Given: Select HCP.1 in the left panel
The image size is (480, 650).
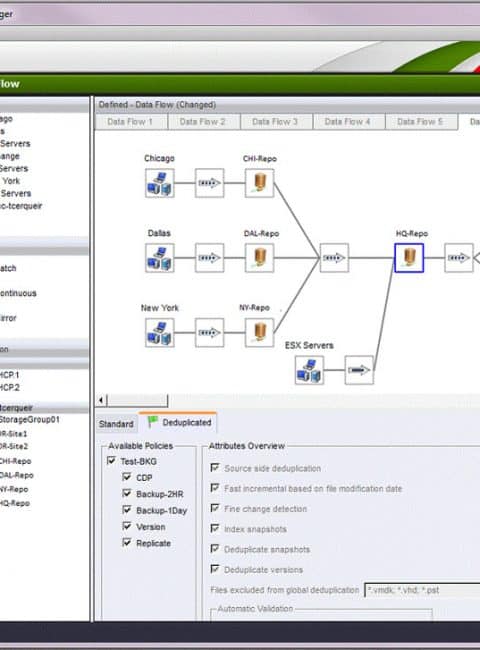Looking at the screenshot, I should pyautogui.click(x=10, y=375).
